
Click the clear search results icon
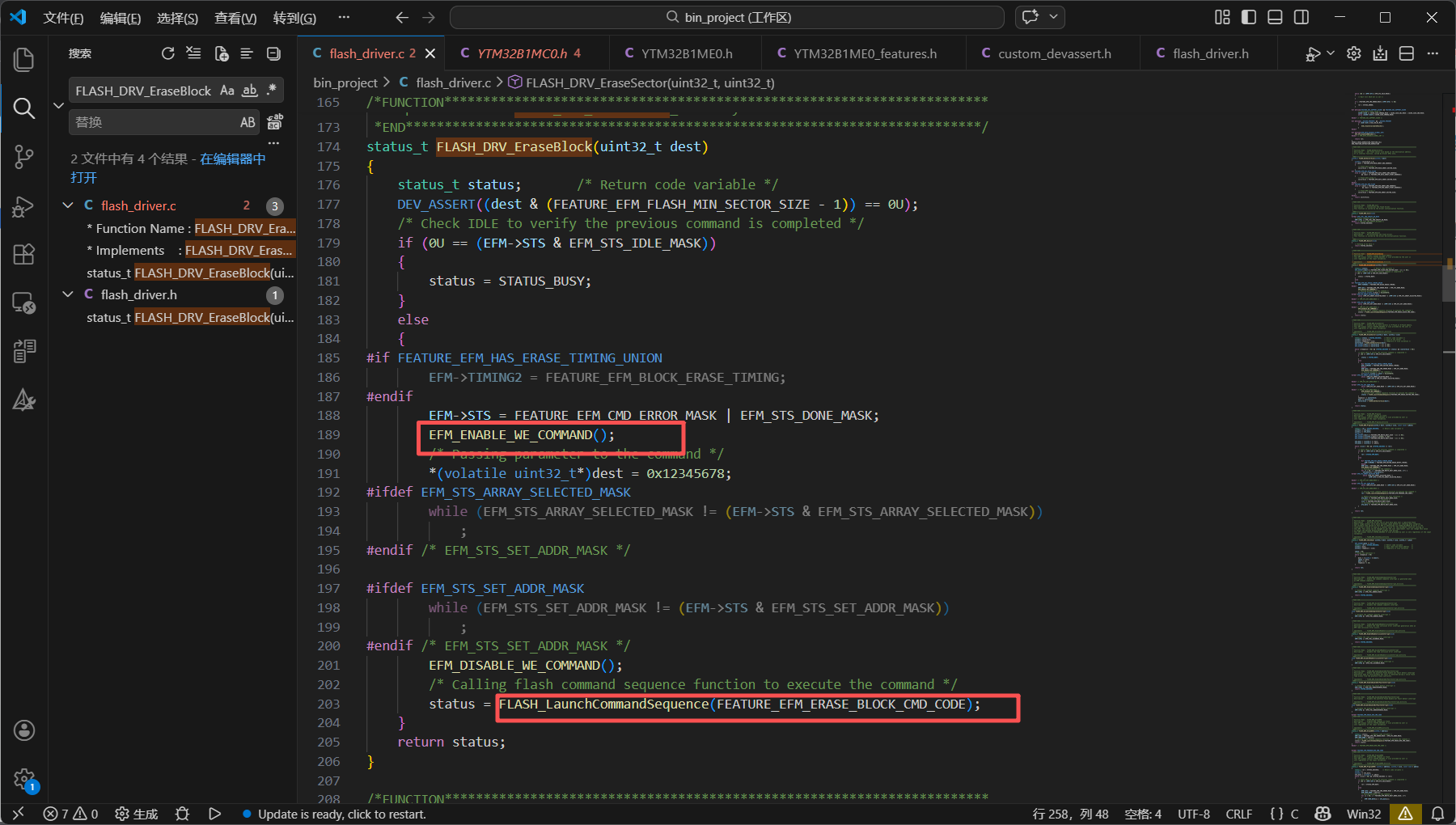193,53
